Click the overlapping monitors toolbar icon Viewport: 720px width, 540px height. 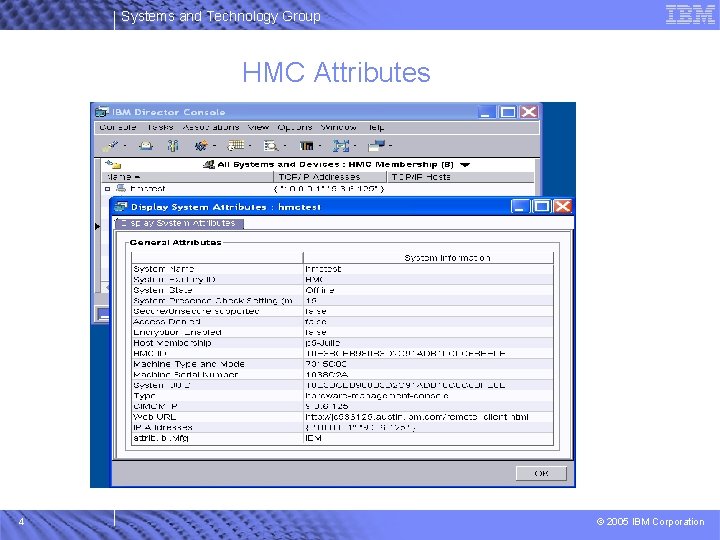click(377, 146)
